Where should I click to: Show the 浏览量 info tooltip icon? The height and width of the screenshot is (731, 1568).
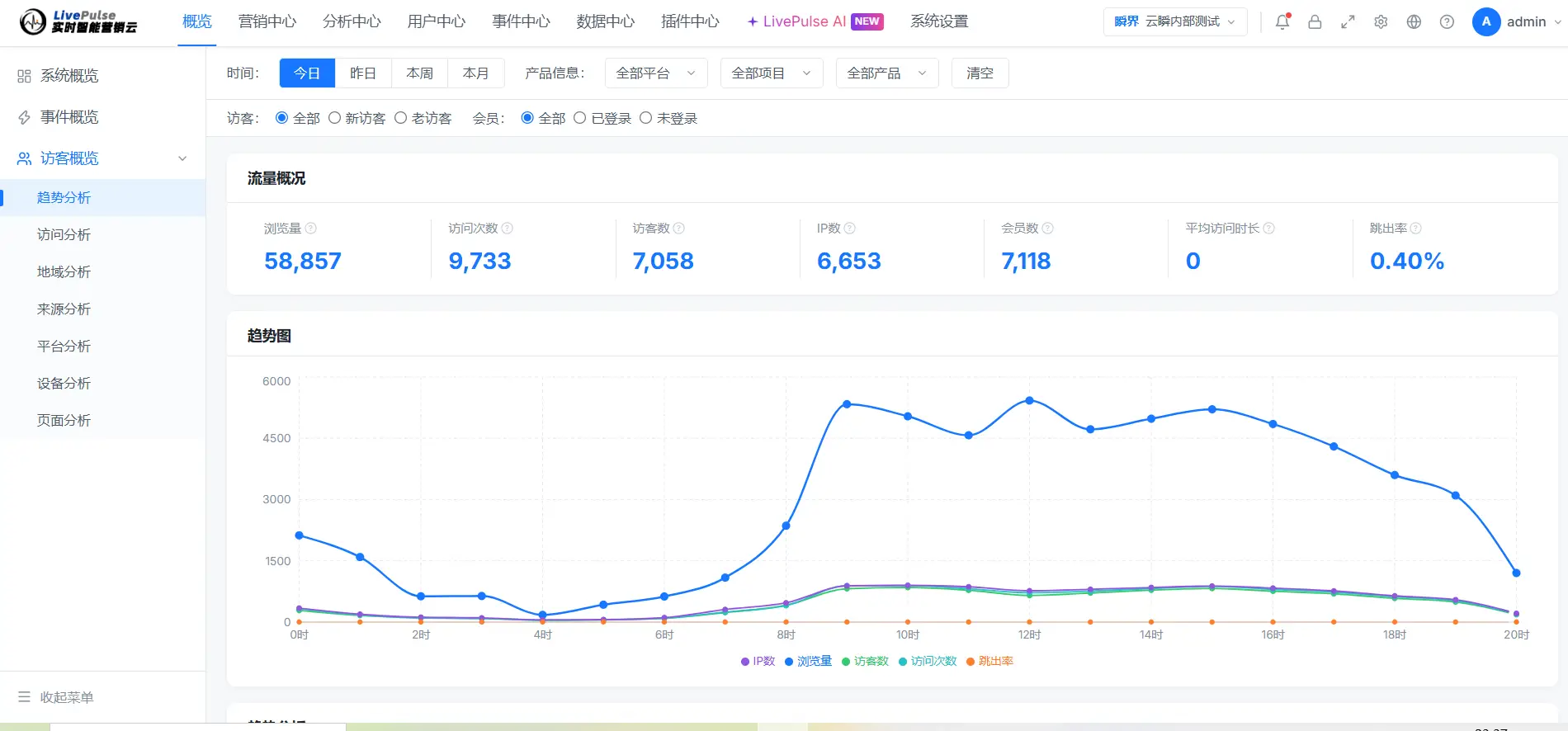[311, 229]
